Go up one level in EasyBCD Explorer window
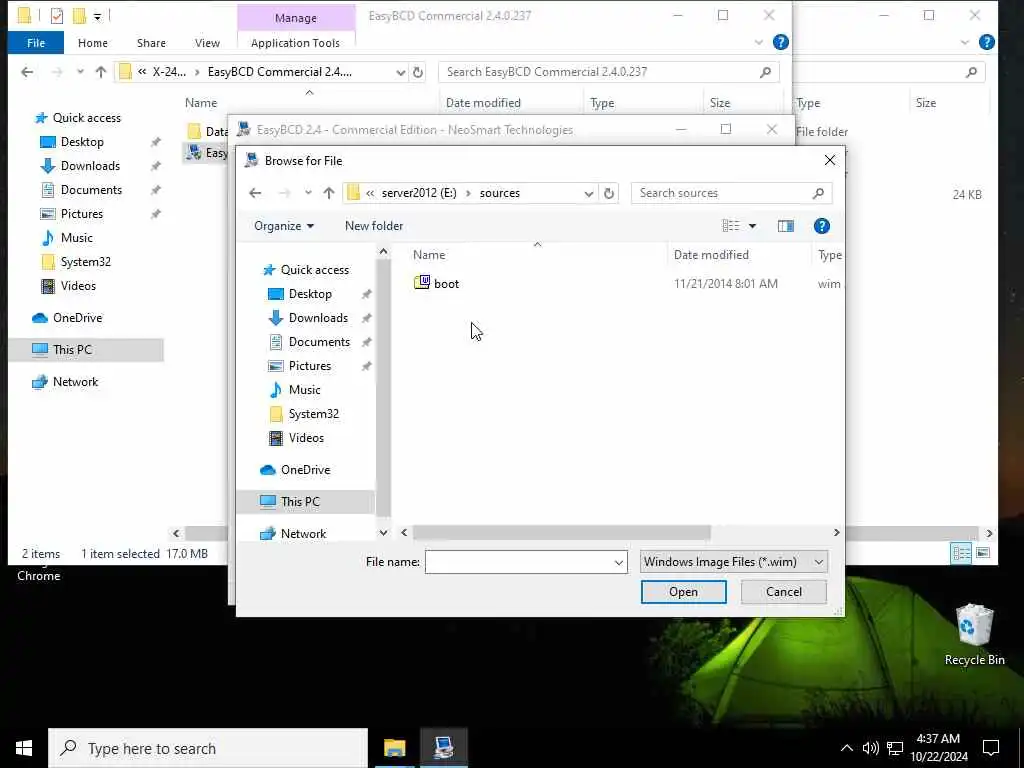 tap(101, 72)
